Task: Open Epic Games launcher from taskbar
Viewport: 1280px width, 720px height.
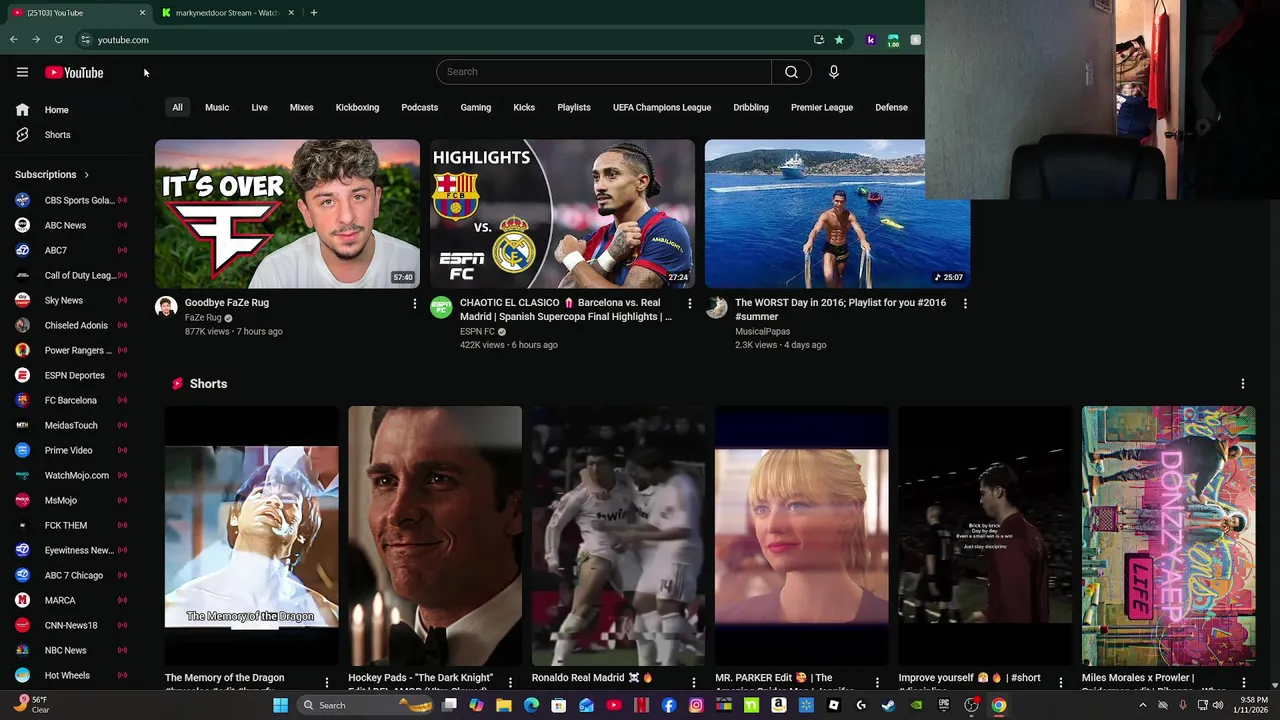Action: click(943, 705)
